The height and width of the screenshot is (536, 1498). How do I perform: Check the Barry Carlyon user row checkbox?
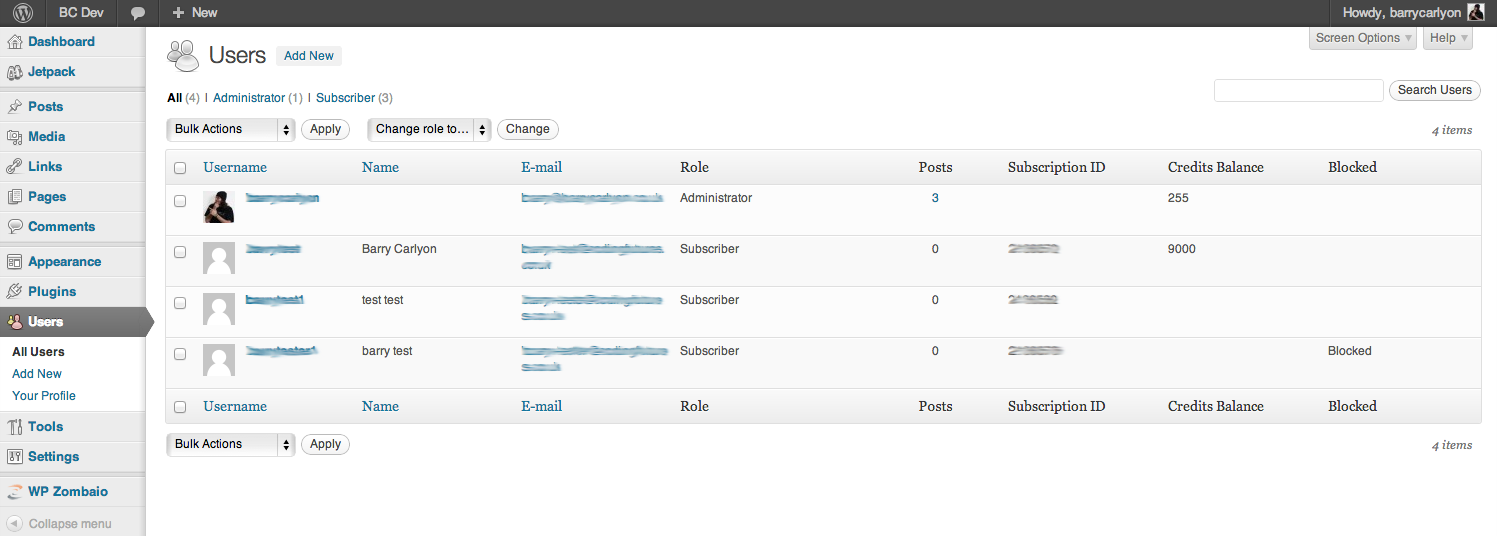(180, 252)
